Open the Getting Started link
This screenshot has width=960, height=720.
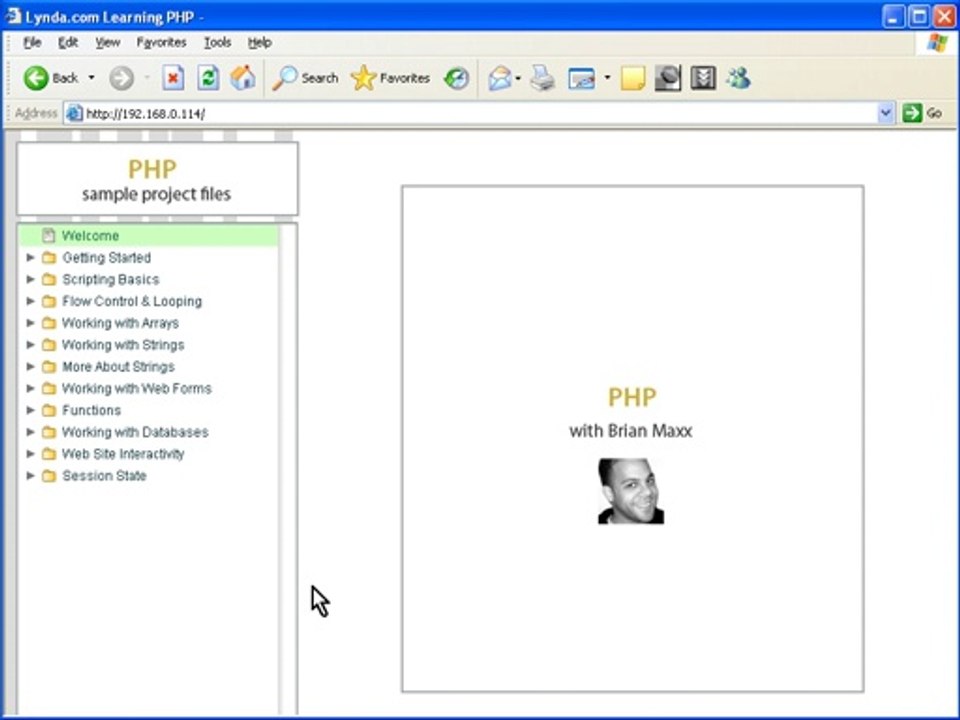pyautogui.click(x=107, y=258)
